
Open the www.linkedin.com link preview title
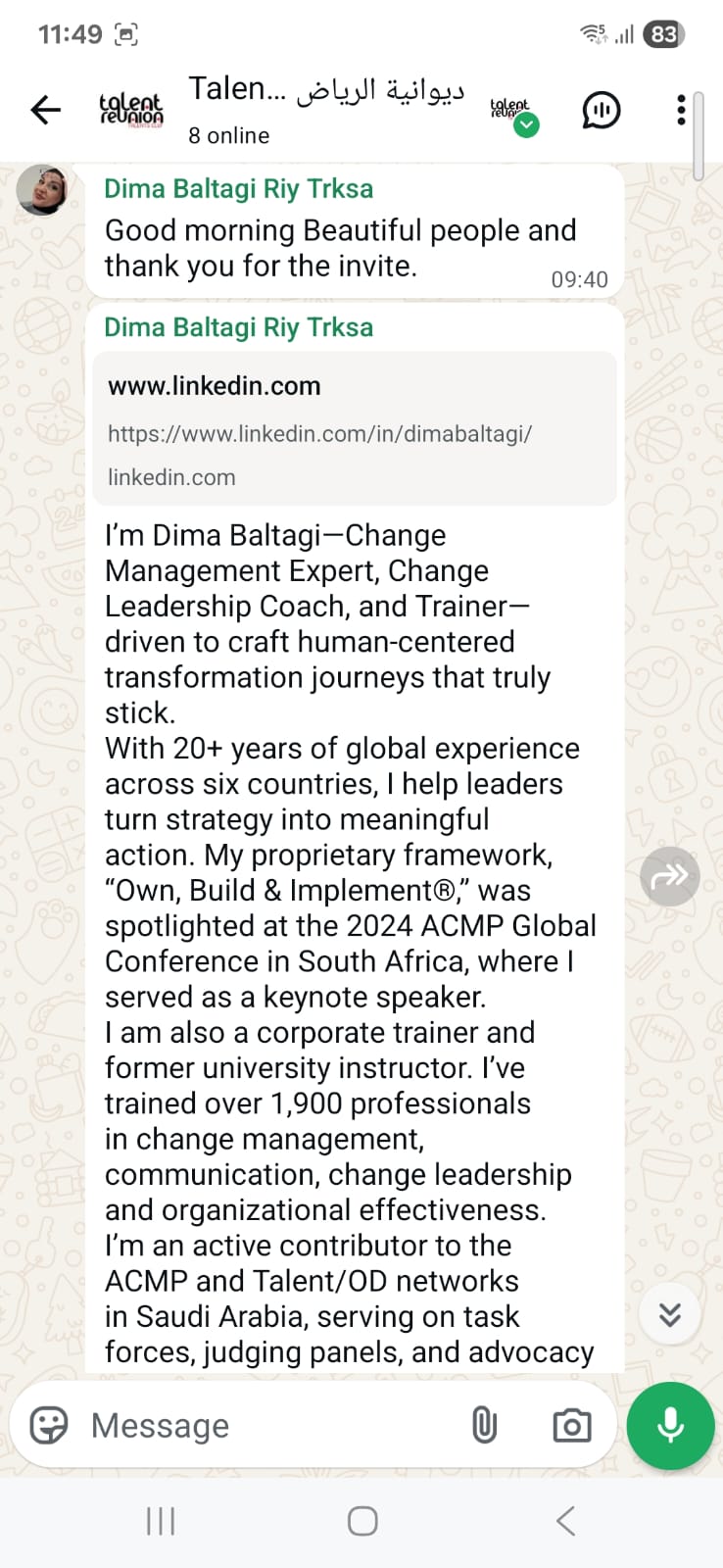(215, 386)
